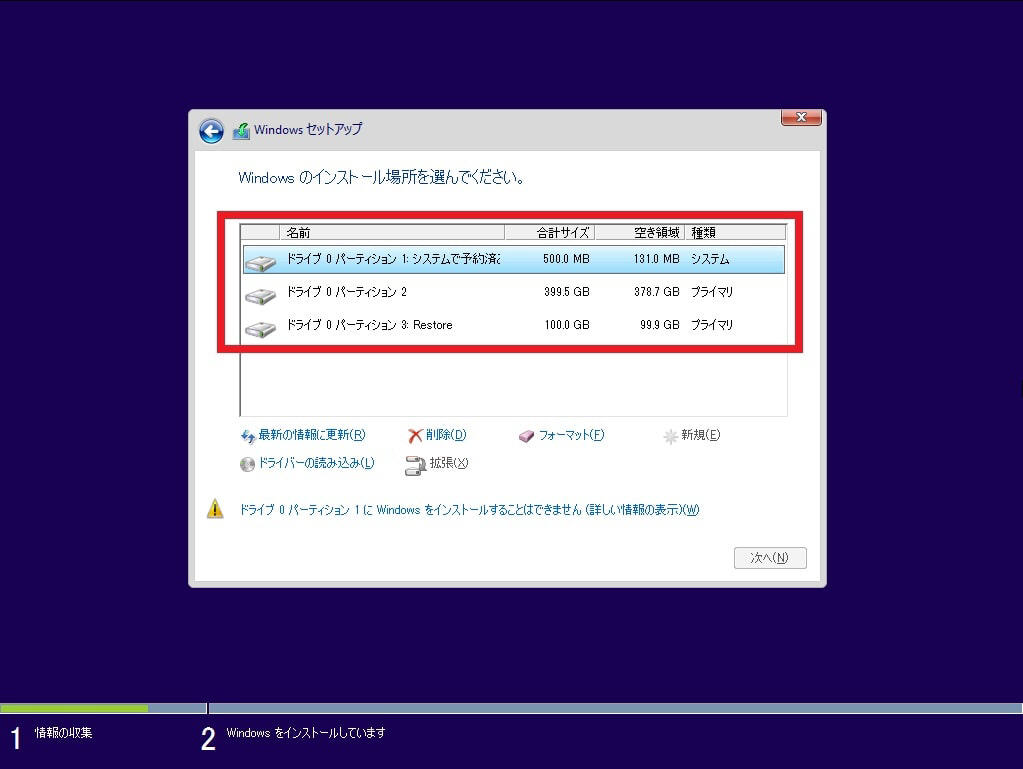
Task: Click ドライバーの読み込み(L) link
Action: (316, 463)
